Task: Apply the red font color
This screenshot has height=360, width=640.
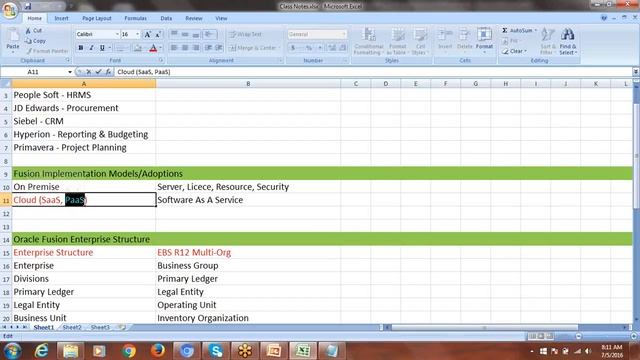Action: (153, 48)
